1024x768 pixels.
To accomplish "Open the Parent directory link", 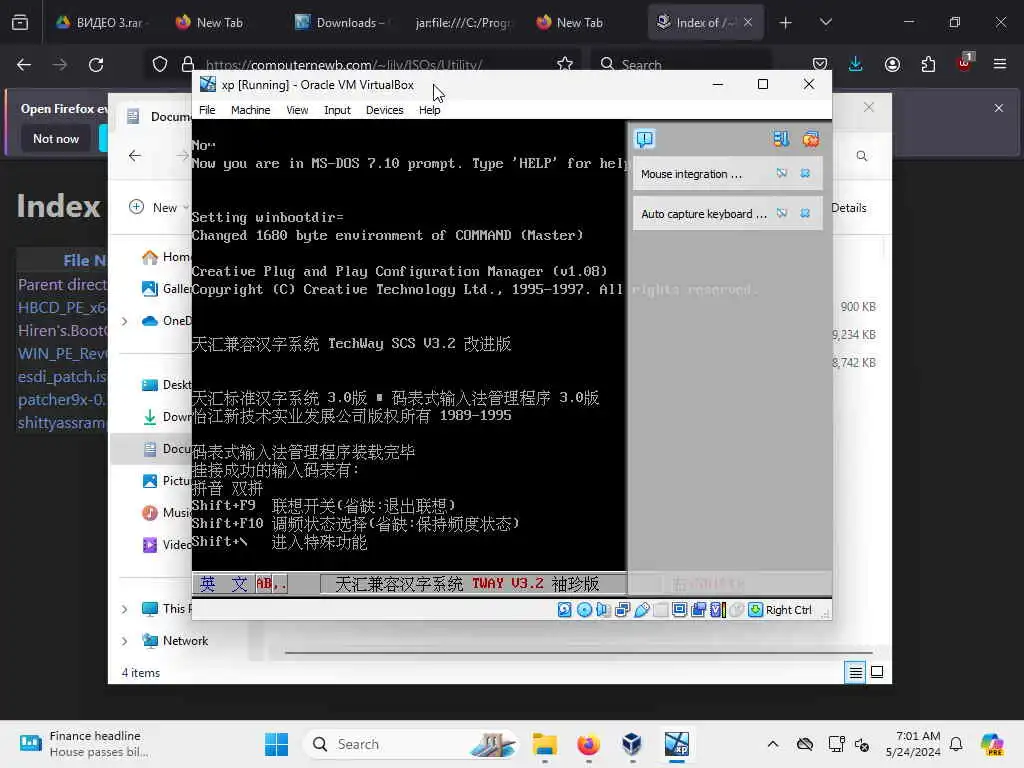I will point(62,285).
